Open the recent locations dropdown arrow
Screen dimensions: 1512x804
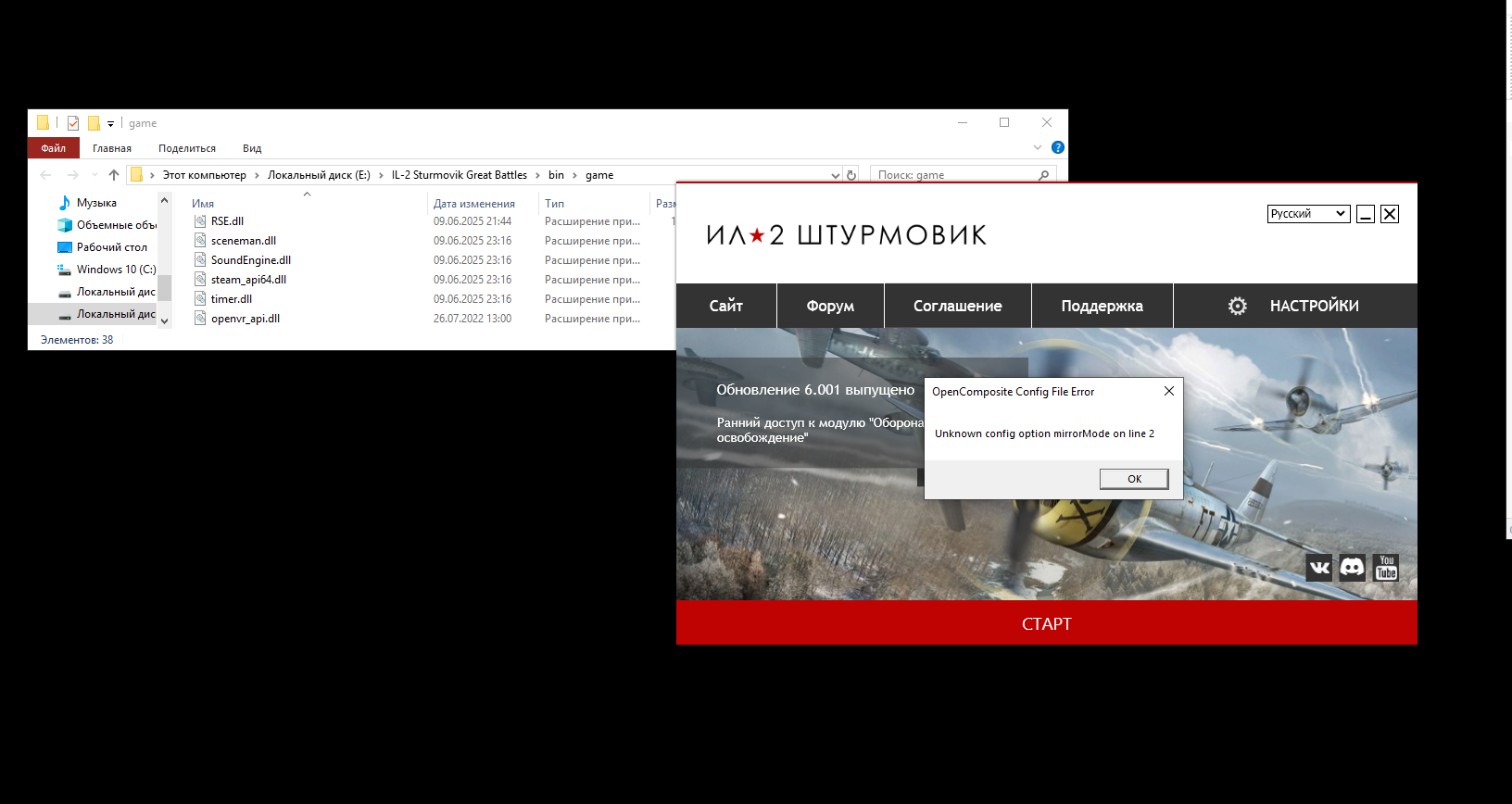pos(94,175)
